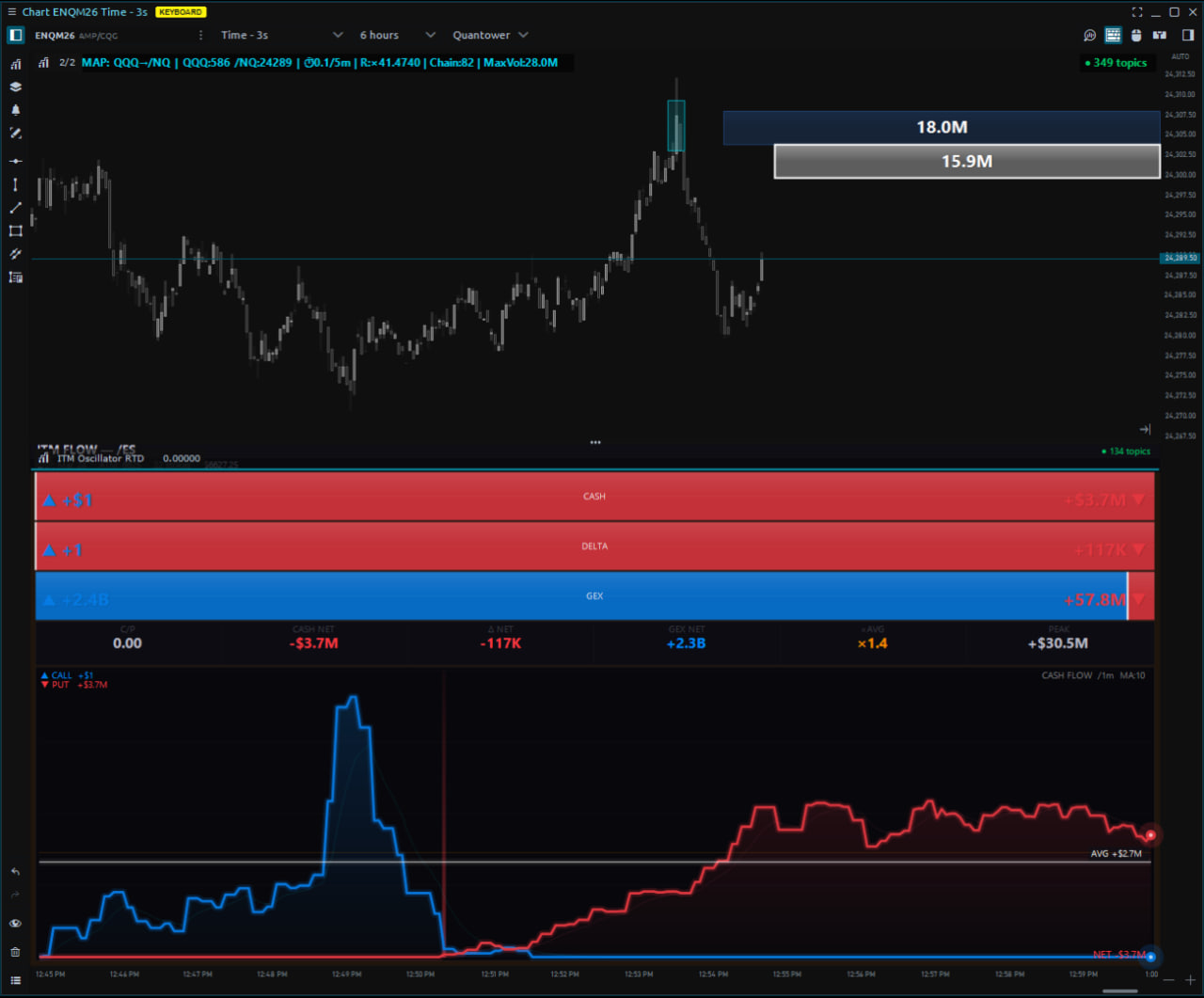Toggle the right side panel icon
The image size is (1204, 998).
(1188, 36)
